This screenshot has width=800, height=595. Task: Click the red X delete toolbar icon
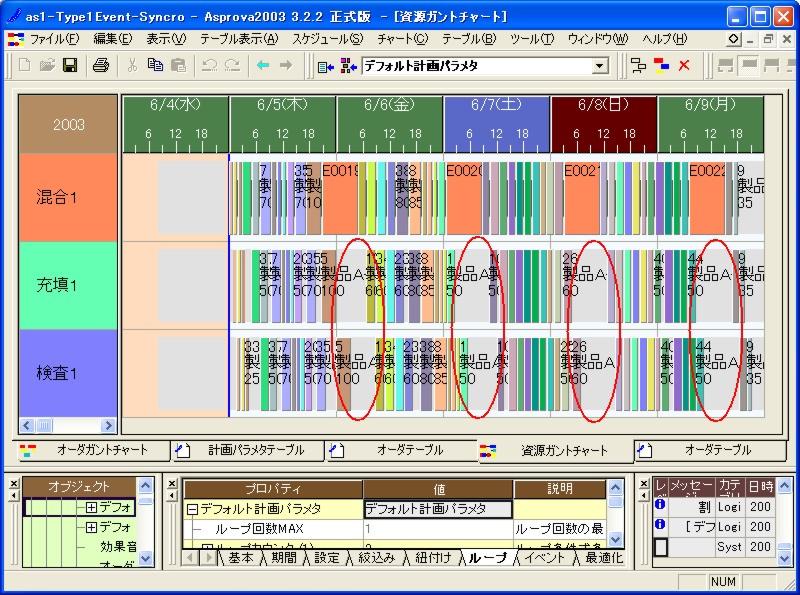tap(684, 66)
